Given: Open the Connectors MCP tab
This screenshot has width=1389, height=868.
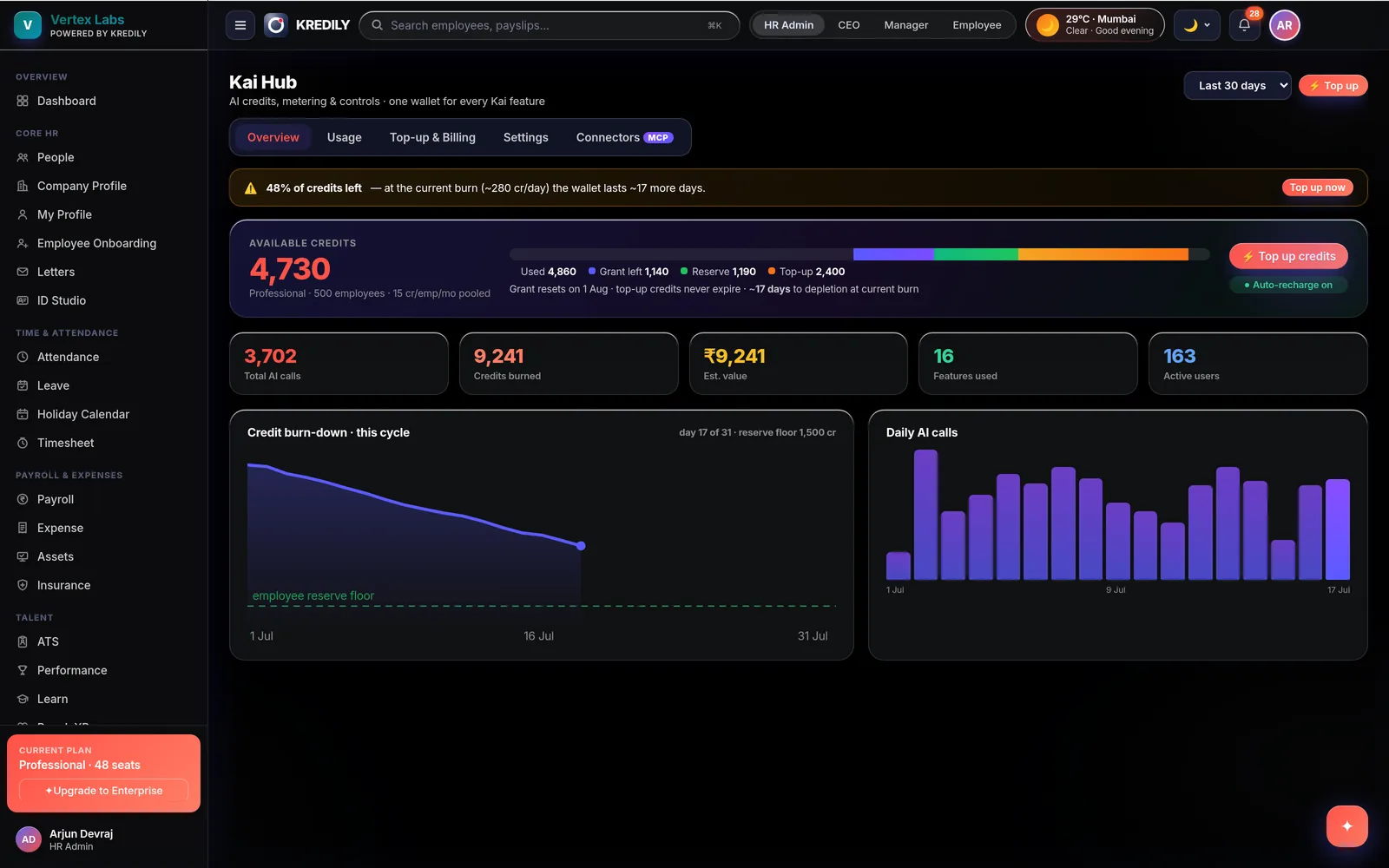Looking at the screenshot, I should (624, 137).
